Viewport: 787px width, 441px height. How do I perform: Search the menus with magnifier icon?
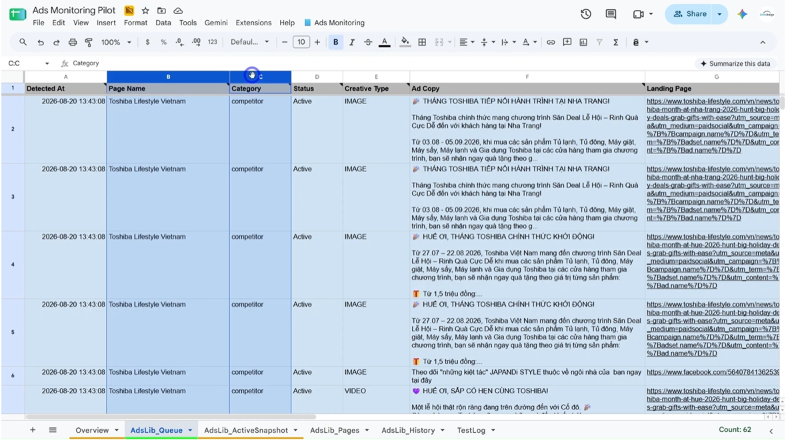click(x=23, y=42)
